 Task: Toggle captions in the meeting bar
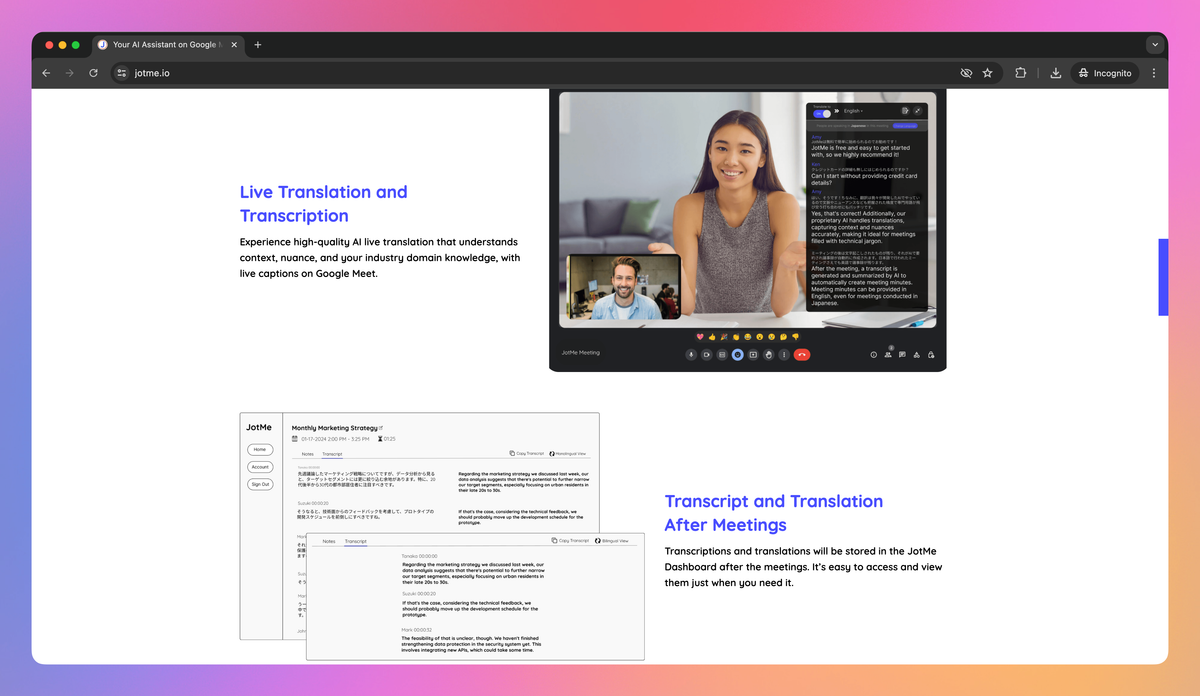722,354
